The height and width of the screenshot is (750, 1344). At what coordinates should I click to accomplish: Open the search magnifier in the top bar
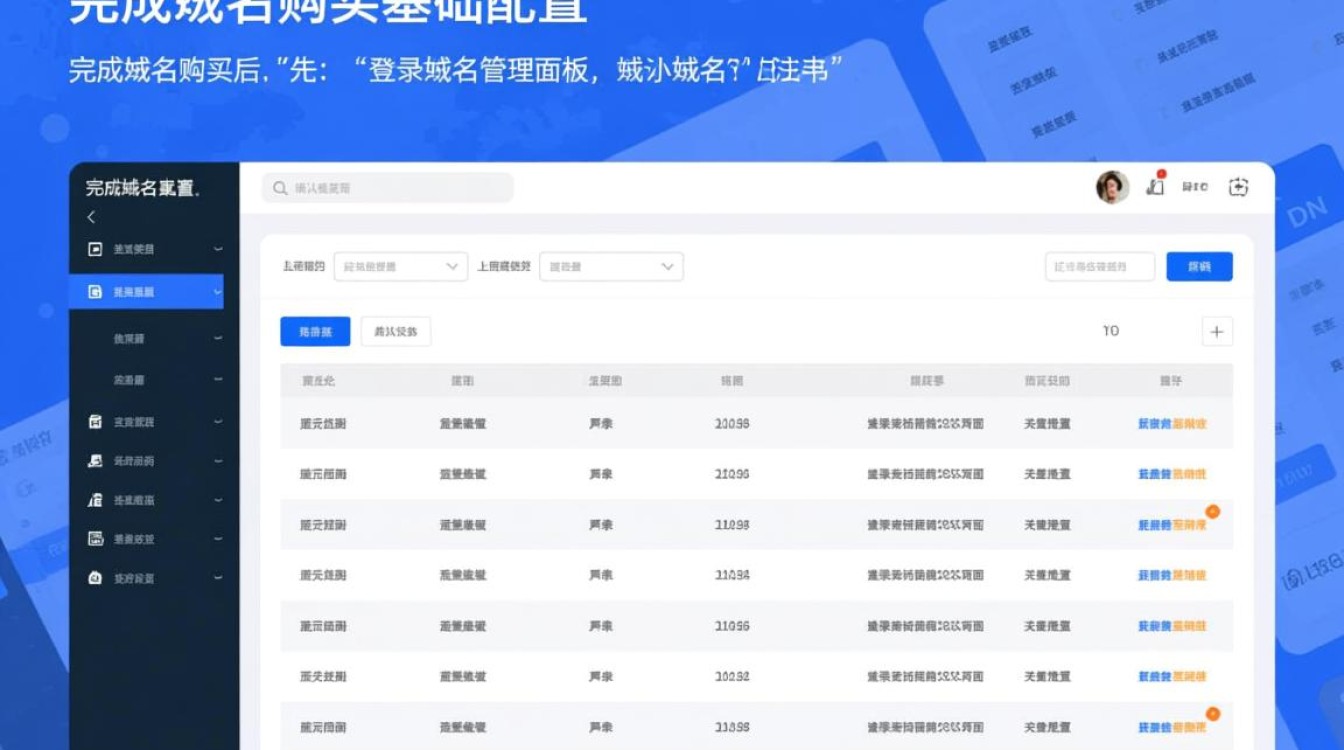277,187
